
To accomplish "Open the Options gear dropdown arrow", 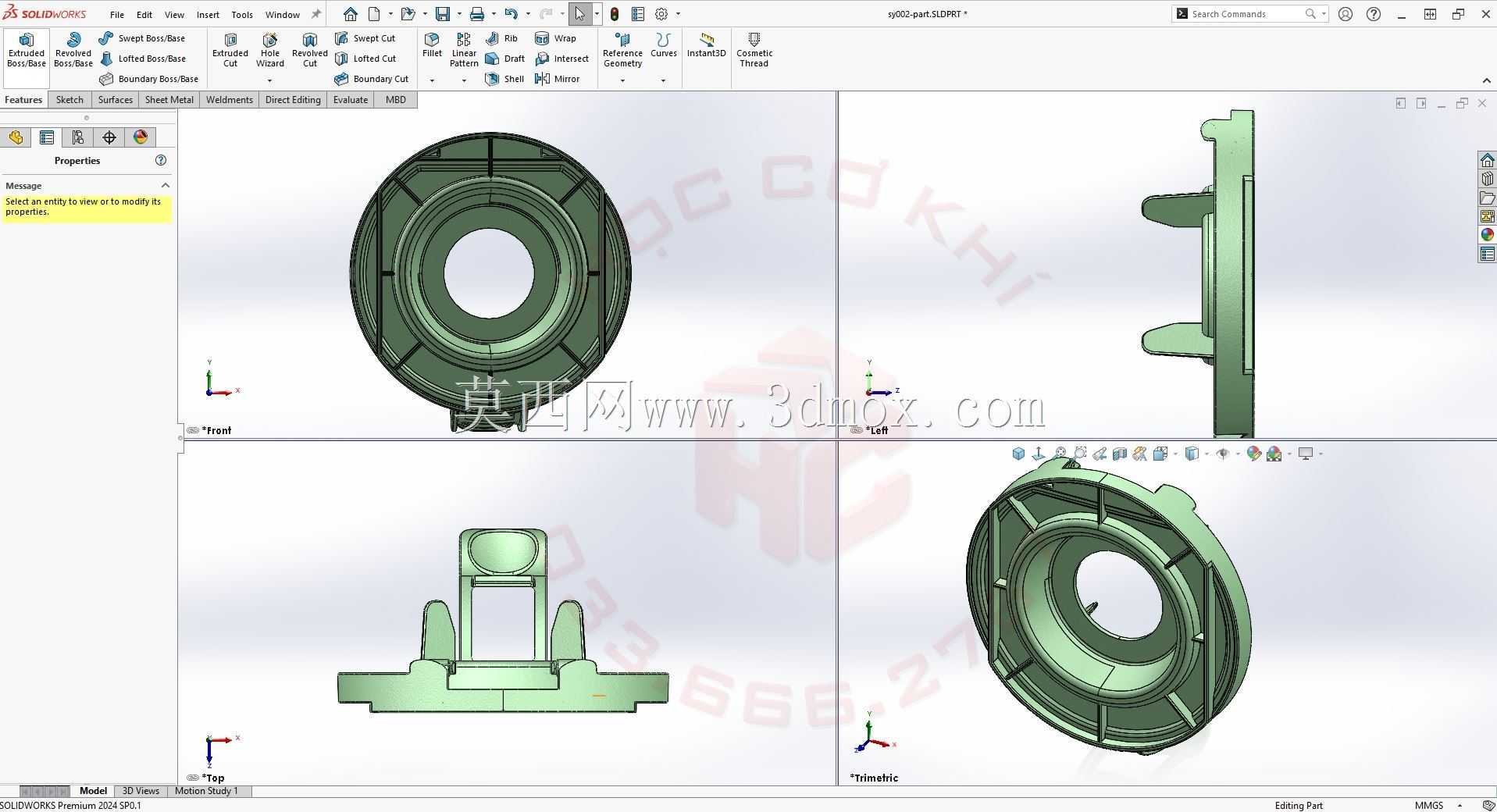I will tap(678, 14).
